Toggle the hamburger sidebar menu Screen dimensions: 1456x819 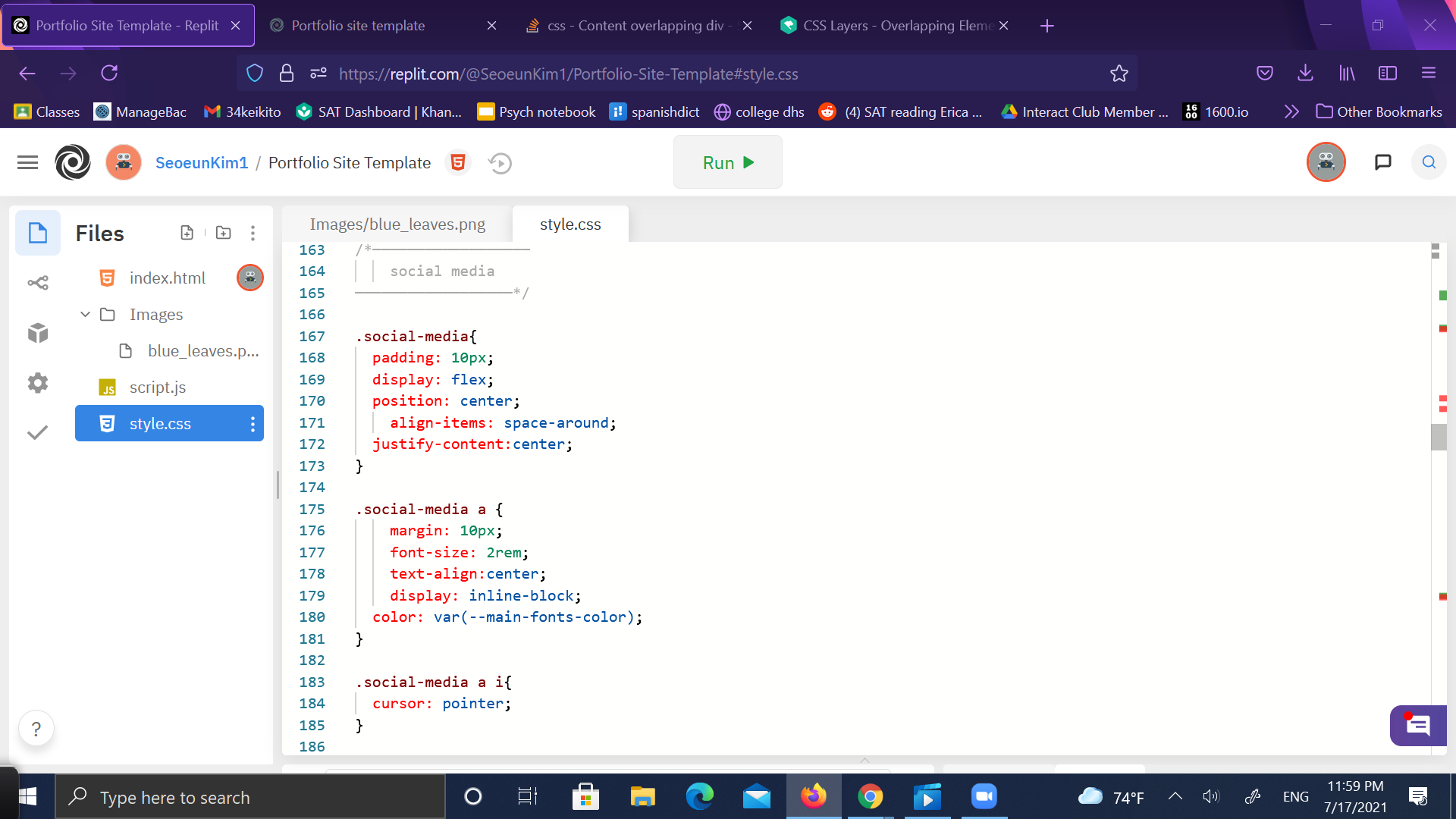(27, 162)
